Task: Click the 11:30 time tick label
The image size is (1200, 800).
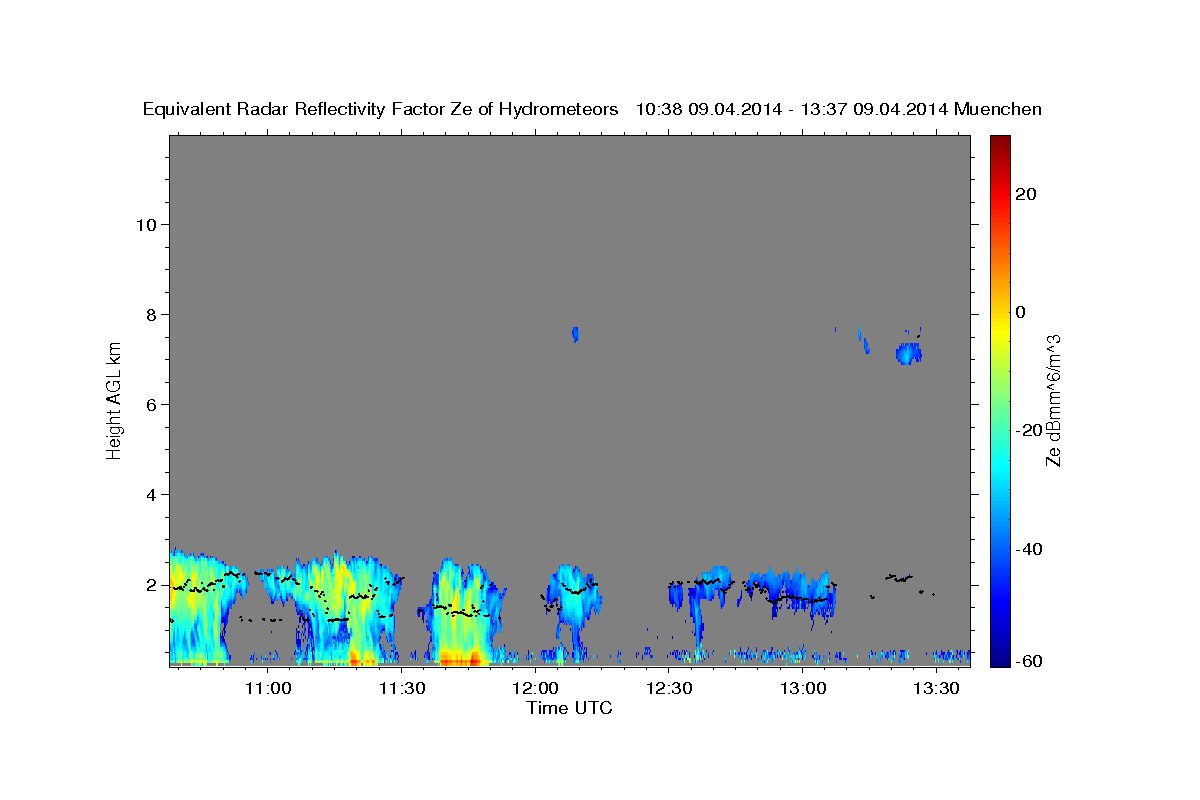Action: [402, 688]
